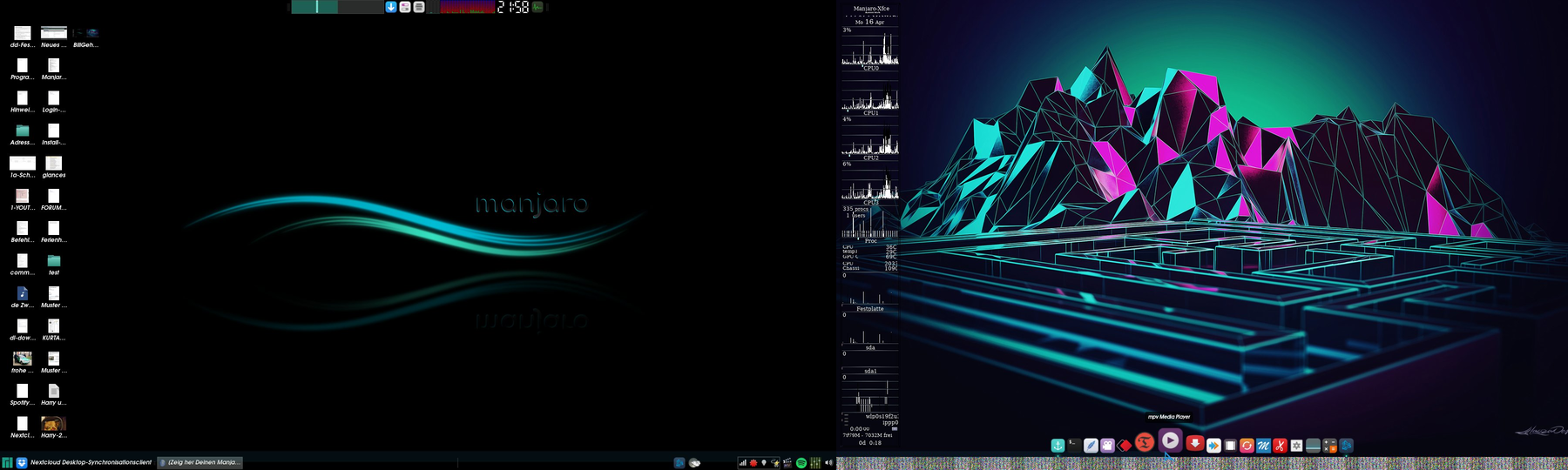
Task: Open the red scissors app in dock
Action: click(1280, 446)
